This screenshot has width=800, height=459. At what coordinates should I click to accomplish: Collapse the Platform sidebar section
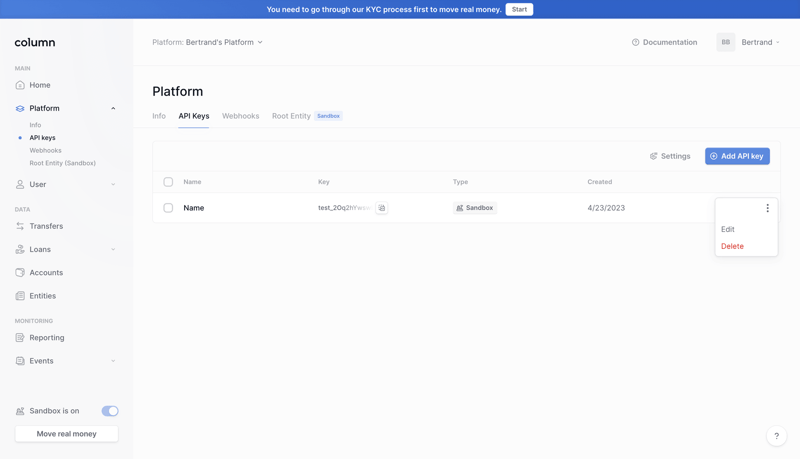(x=113, y=108)
